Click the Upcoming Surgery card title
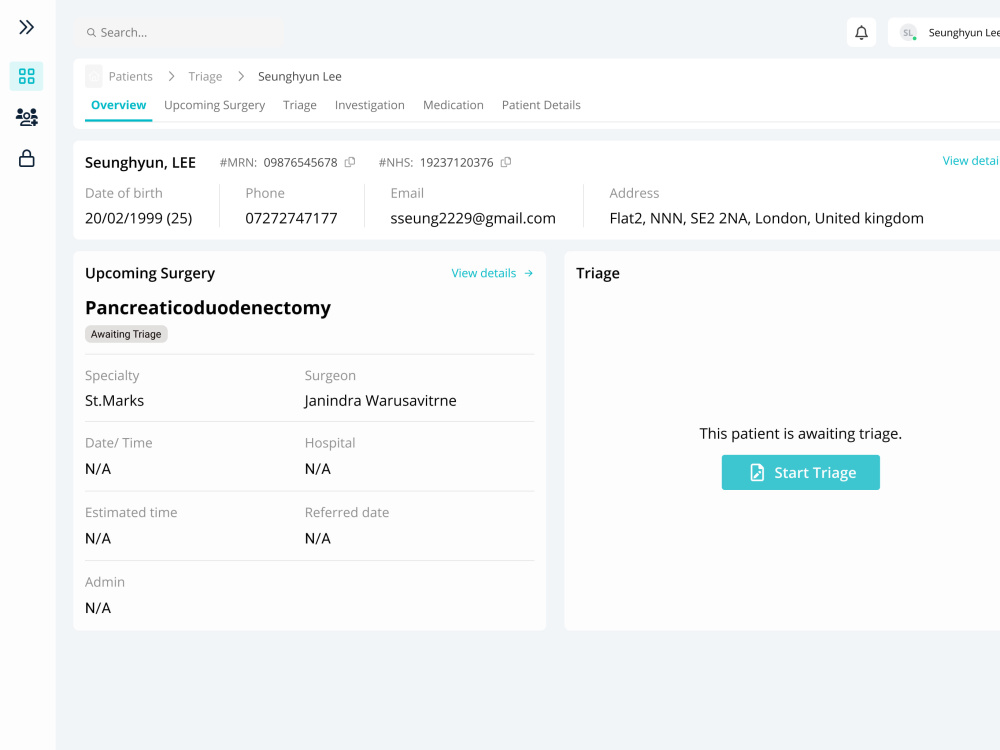 [150, 273]
